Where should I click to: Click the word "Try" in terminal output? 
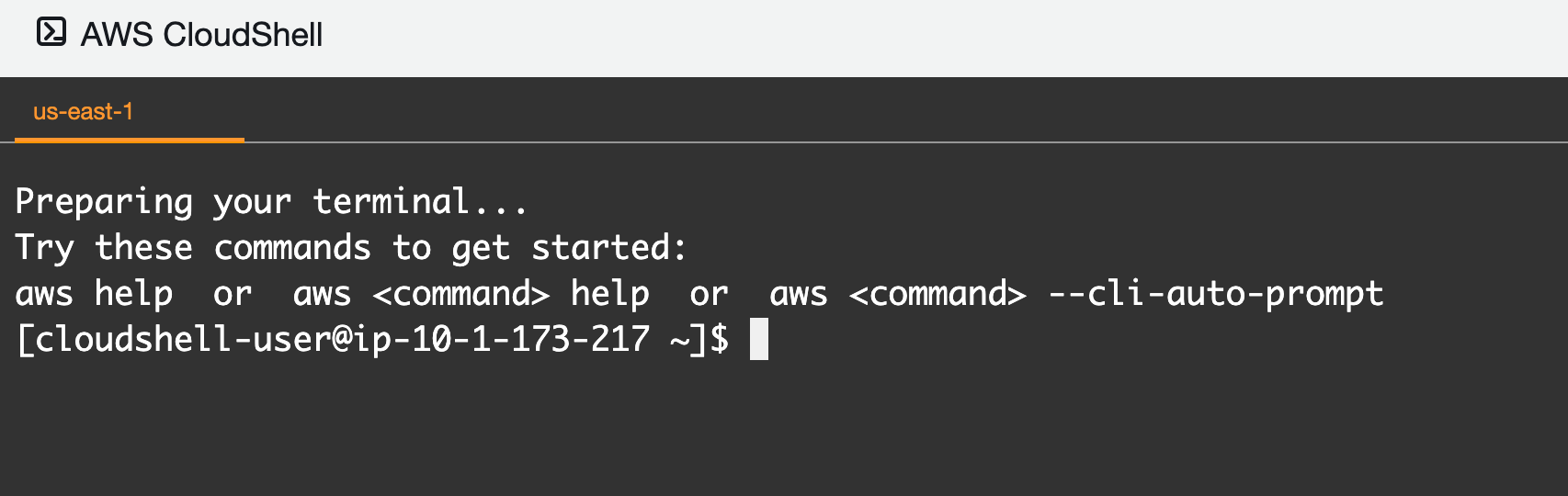click(x=44, y=248)
